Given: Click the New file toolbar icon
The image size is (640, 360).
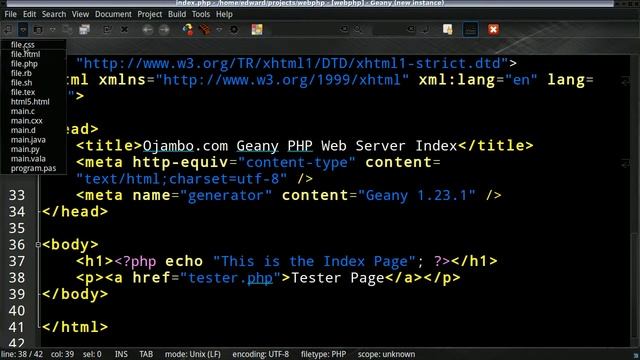Looking at the screenshot, I should (8, 29).
